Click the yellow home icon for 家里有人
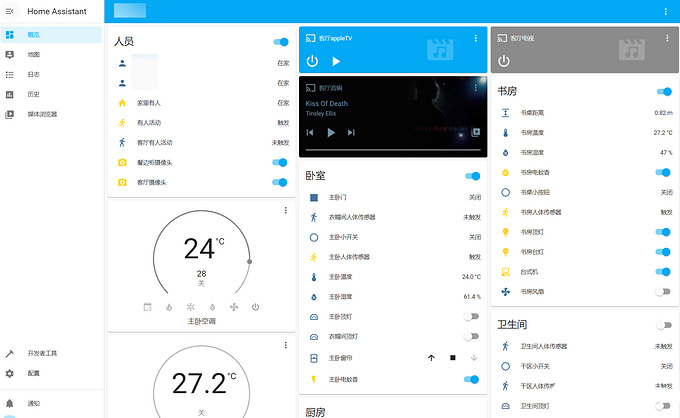The image size is (680, 418). [122, 103]
